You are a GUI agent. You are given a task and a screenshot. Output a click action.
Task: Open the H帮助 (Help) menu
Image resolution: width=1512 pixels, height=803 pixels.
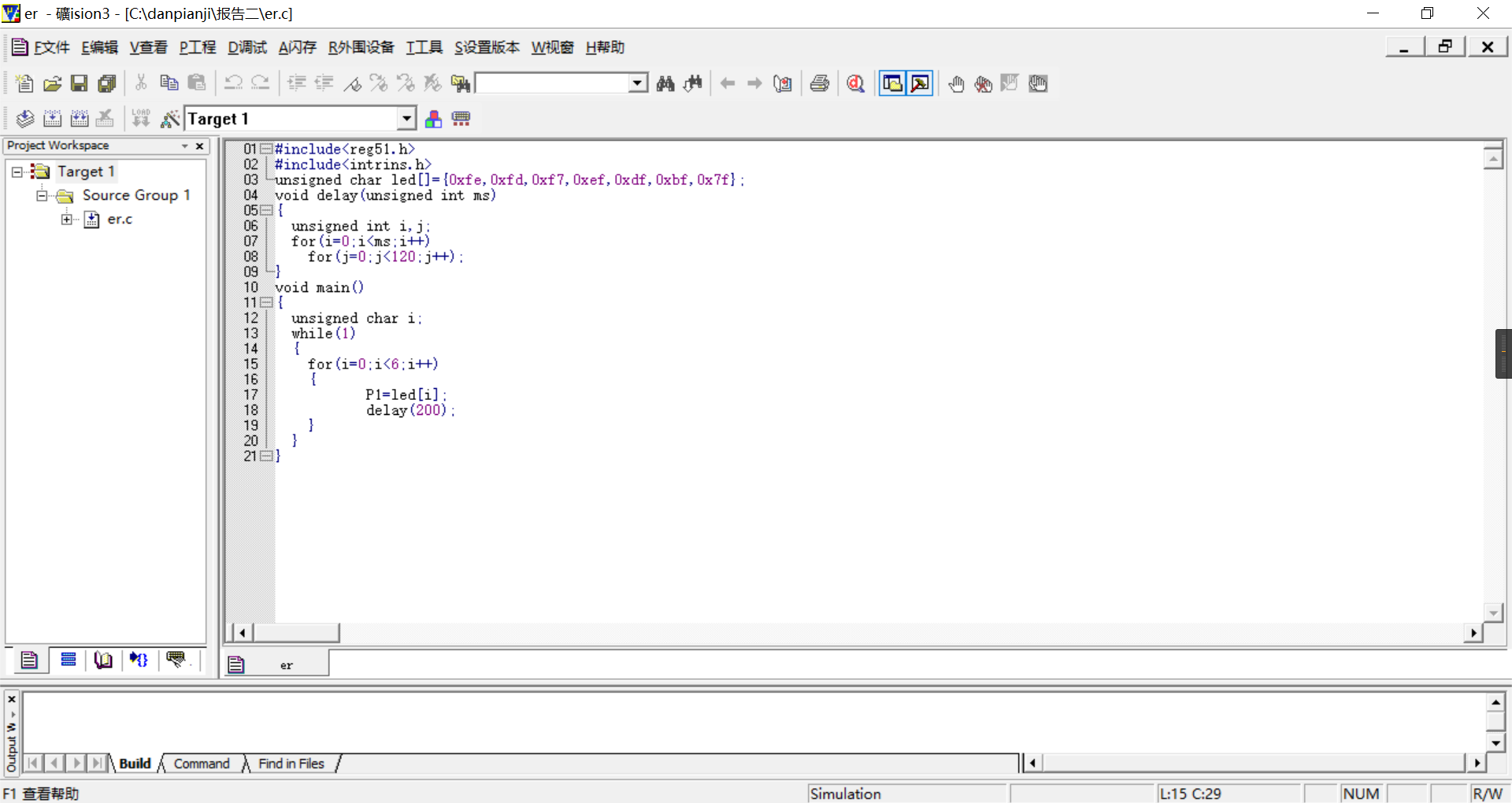click(x=605, y=47)
